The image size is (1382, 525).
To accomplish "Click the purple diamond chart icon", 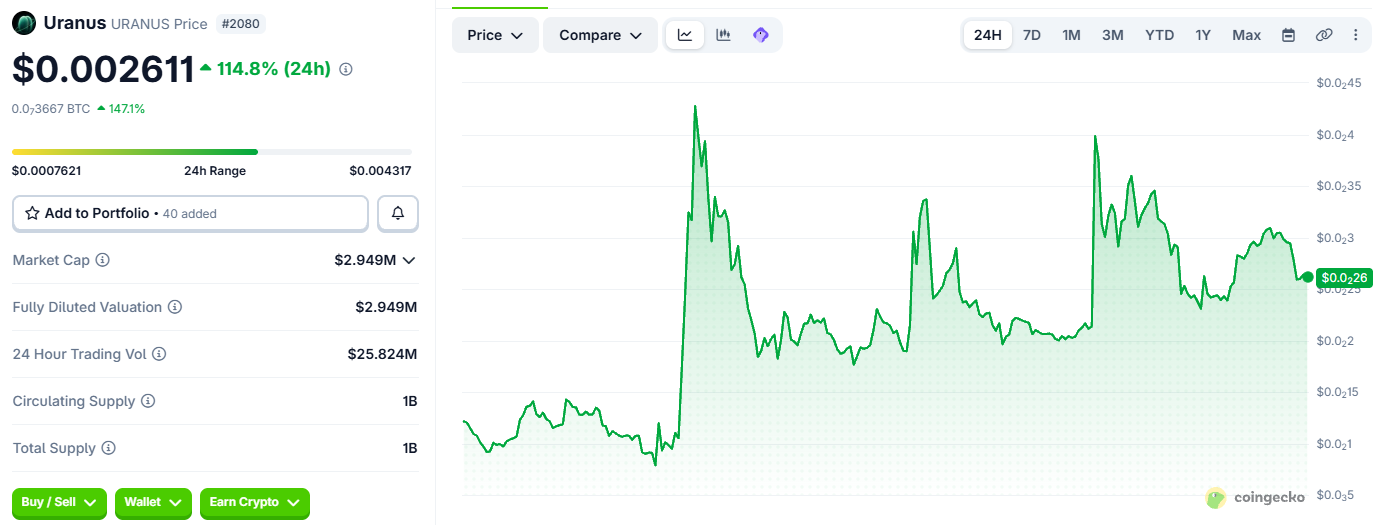I will [761, 35].
